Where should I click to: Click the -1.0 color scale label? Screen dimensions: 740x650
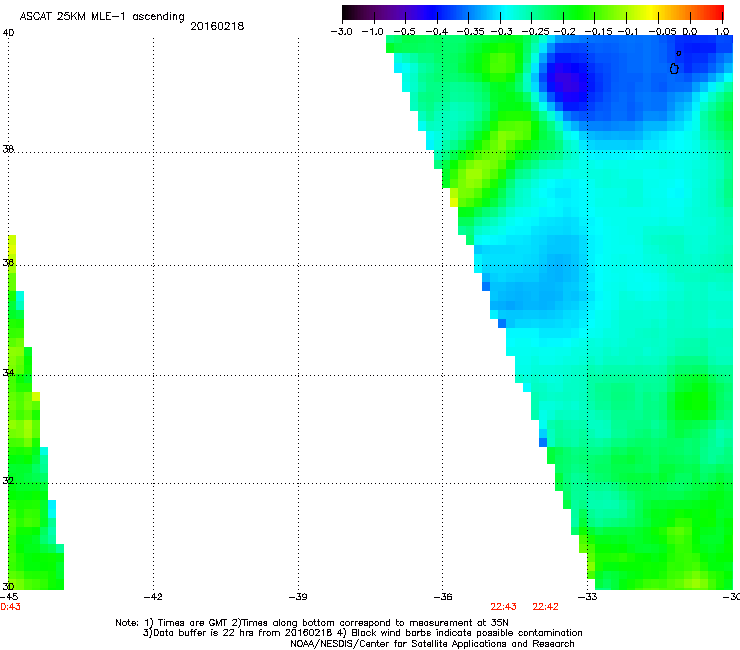pos(372,32)
